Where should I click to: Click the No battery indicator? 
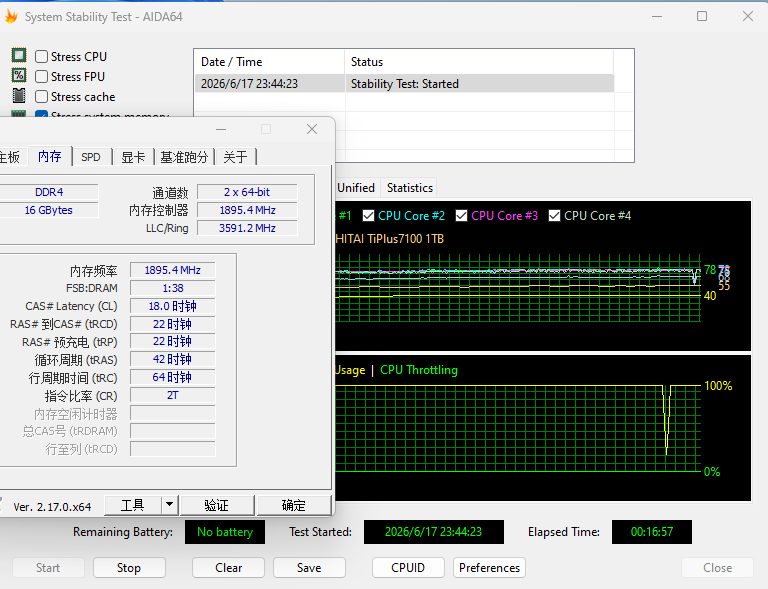coord(225,532)
